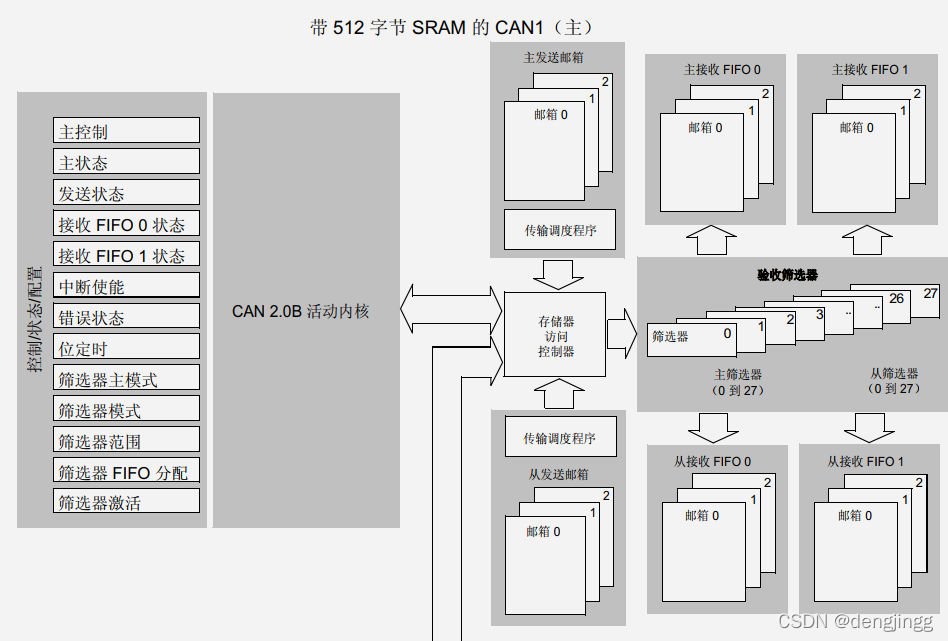Click the 筛选器主模式 register box
Viewport: 948px width, 641px height.
pos(126,378)
